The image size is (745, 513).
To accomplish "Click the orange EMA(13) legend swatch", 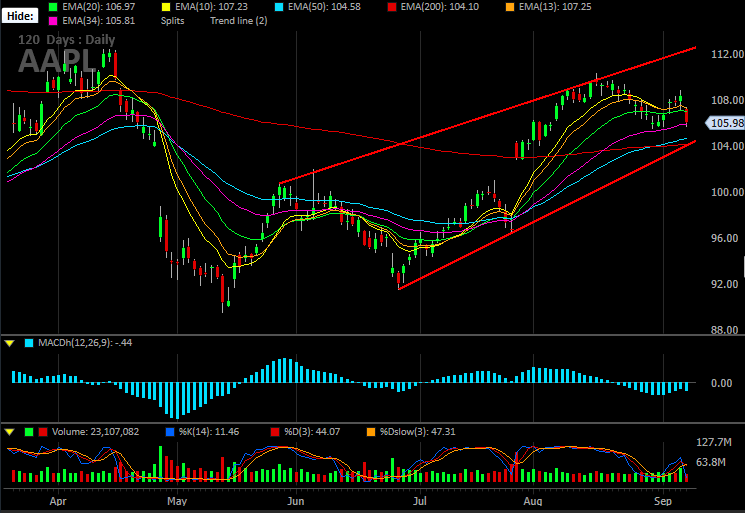I will coord(510,7).
